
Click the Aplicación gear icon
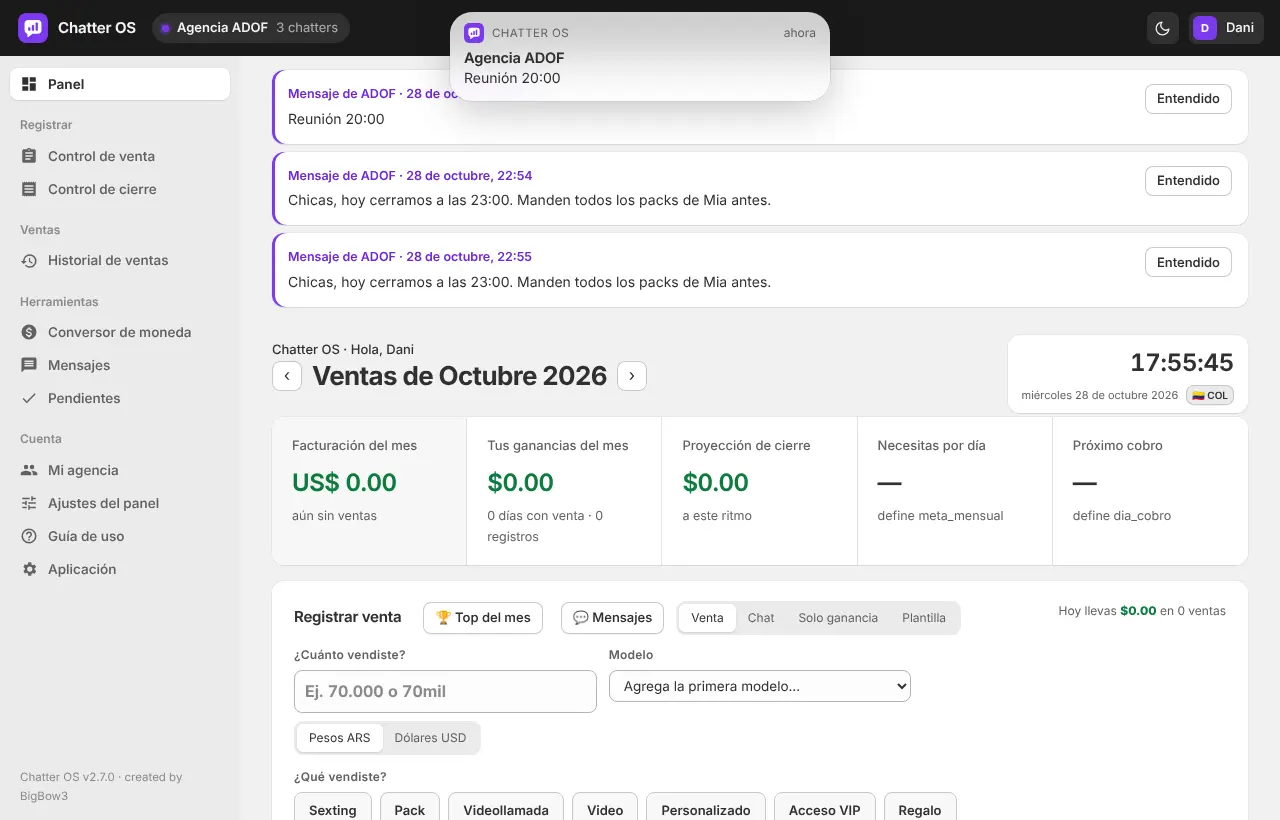29,569
